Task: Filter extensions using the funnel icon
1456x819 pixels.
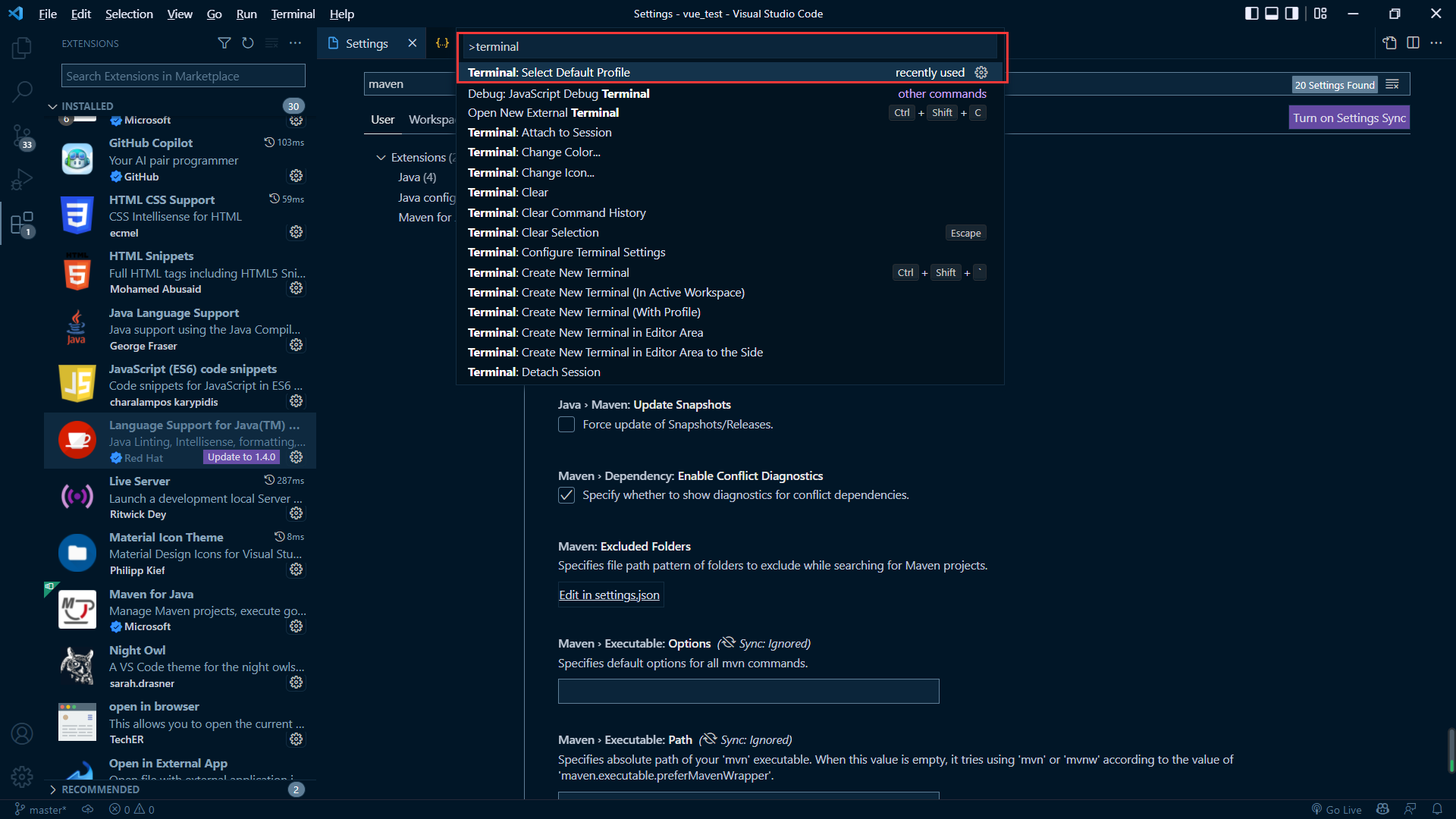Action: click(x=224, y=43)
